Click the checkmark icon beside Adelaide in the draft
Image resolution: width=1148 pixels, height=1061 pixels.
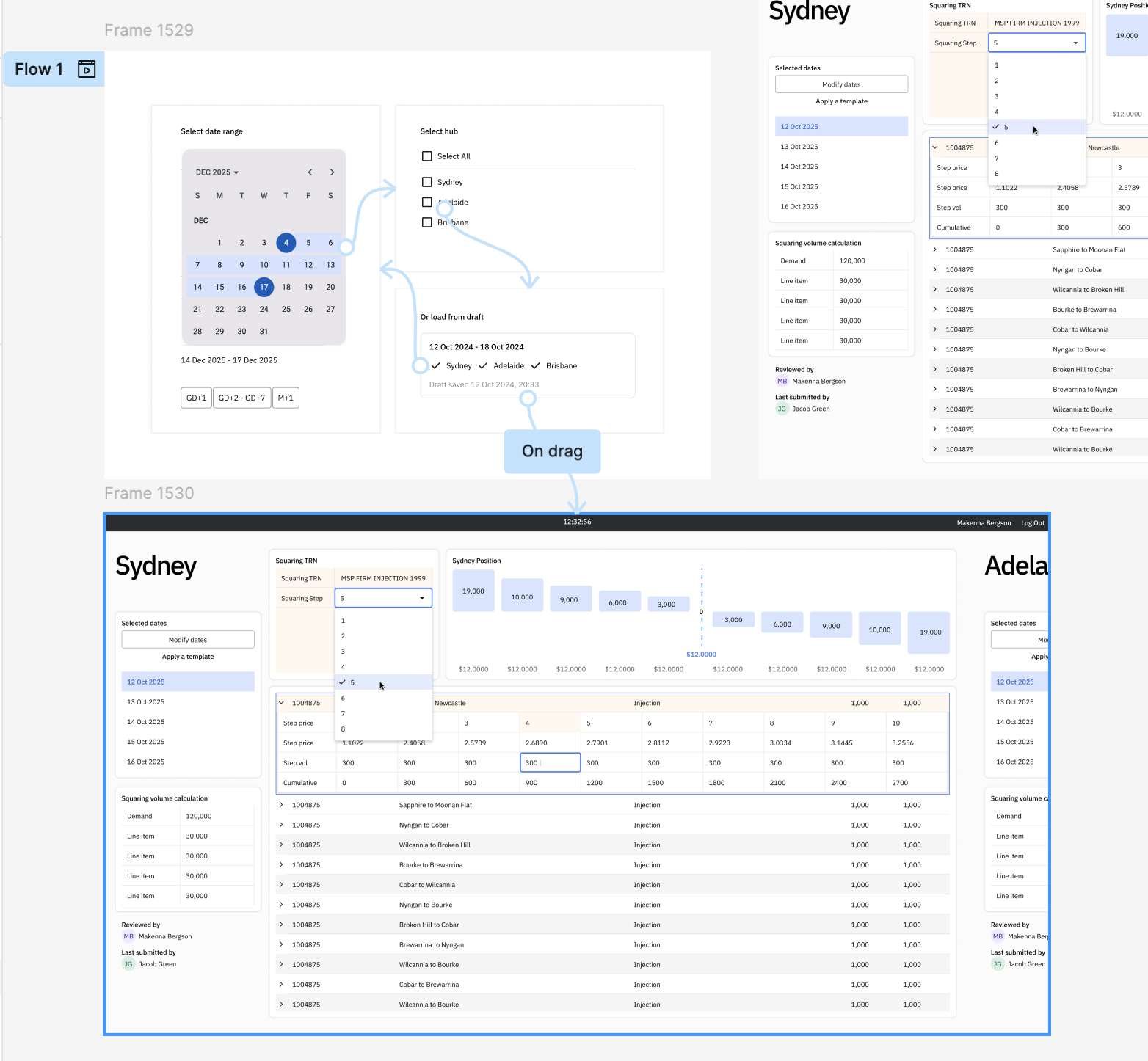[483, 365]
